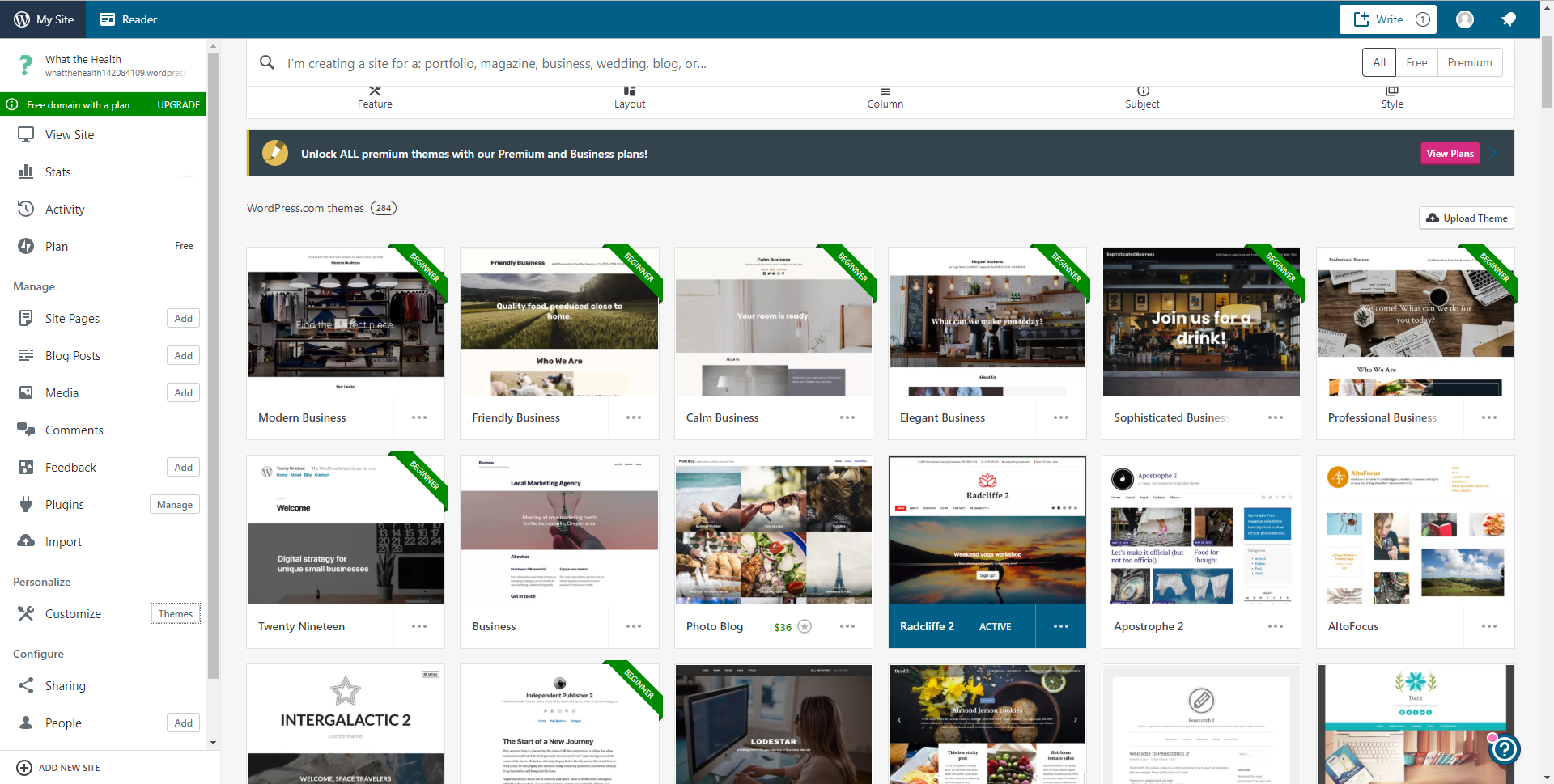Click the People icon in sidebar

pyautogui.click(x=26, y=723)
